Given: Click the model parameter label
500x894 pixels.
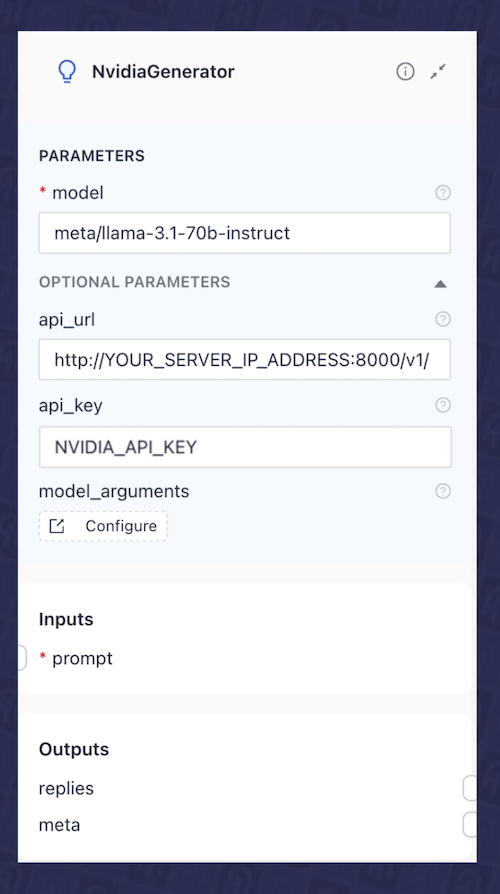Looking at the screenshot, I should (78, 193).
